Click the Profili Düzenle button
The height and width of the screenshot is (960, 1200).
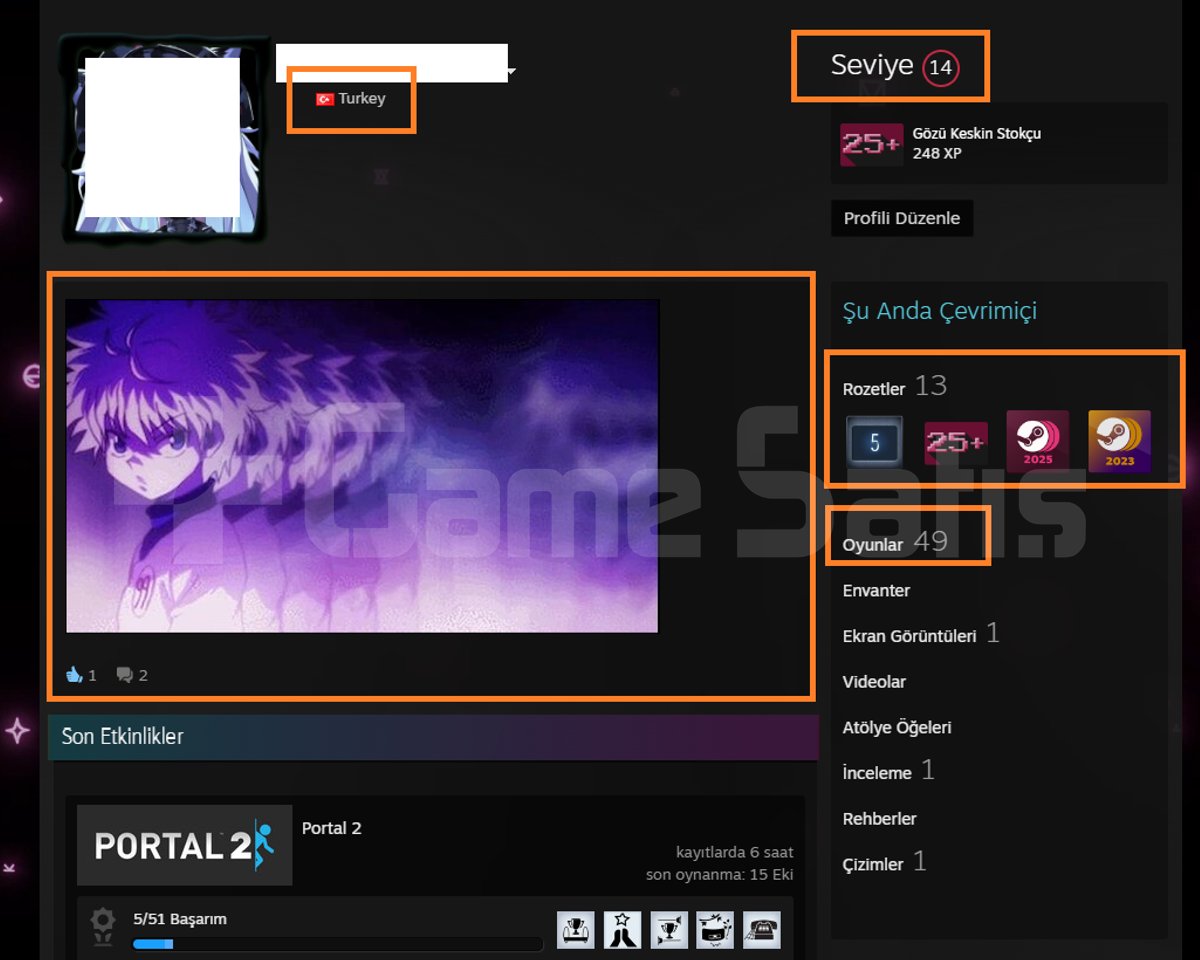point(902,218)
